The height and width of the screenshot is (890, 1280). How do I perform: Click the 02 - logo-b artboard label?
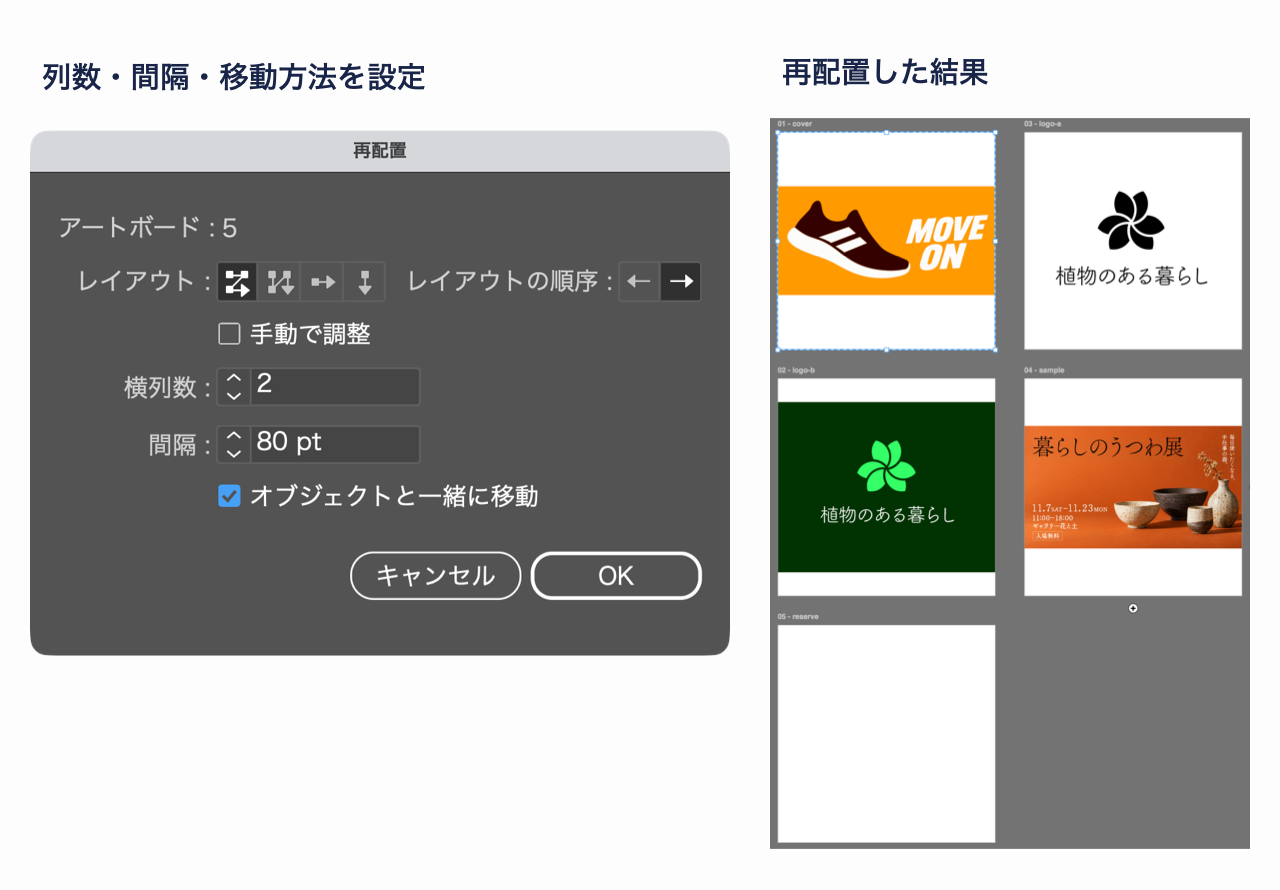pyautogui.click(x=797, y=370)
